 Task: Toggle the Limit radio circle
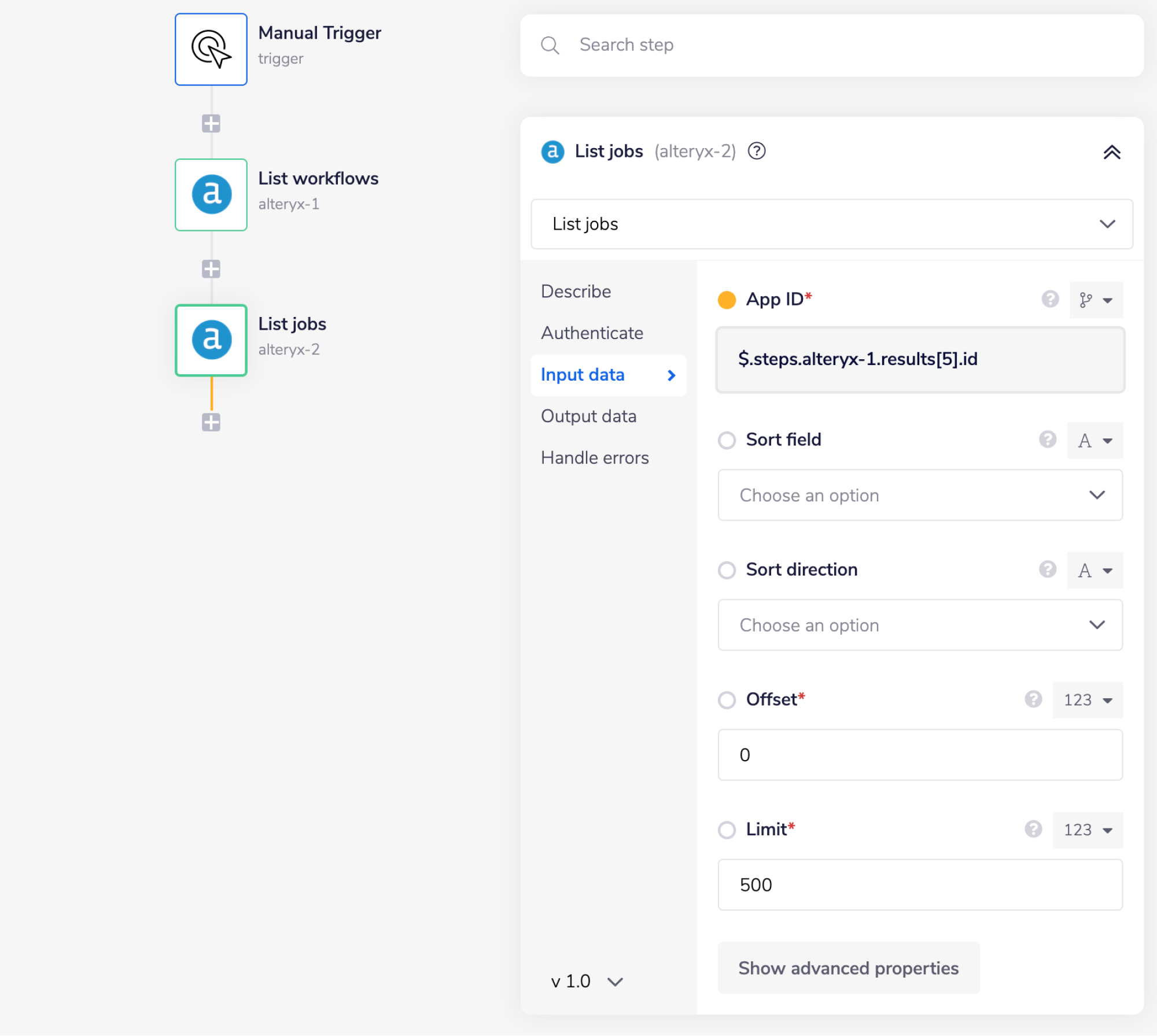pos(727,830)
